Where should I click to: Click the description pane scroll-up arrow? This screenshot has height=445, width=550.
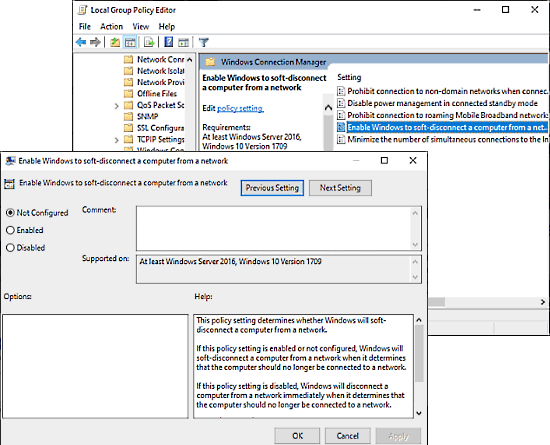point(328,108)
